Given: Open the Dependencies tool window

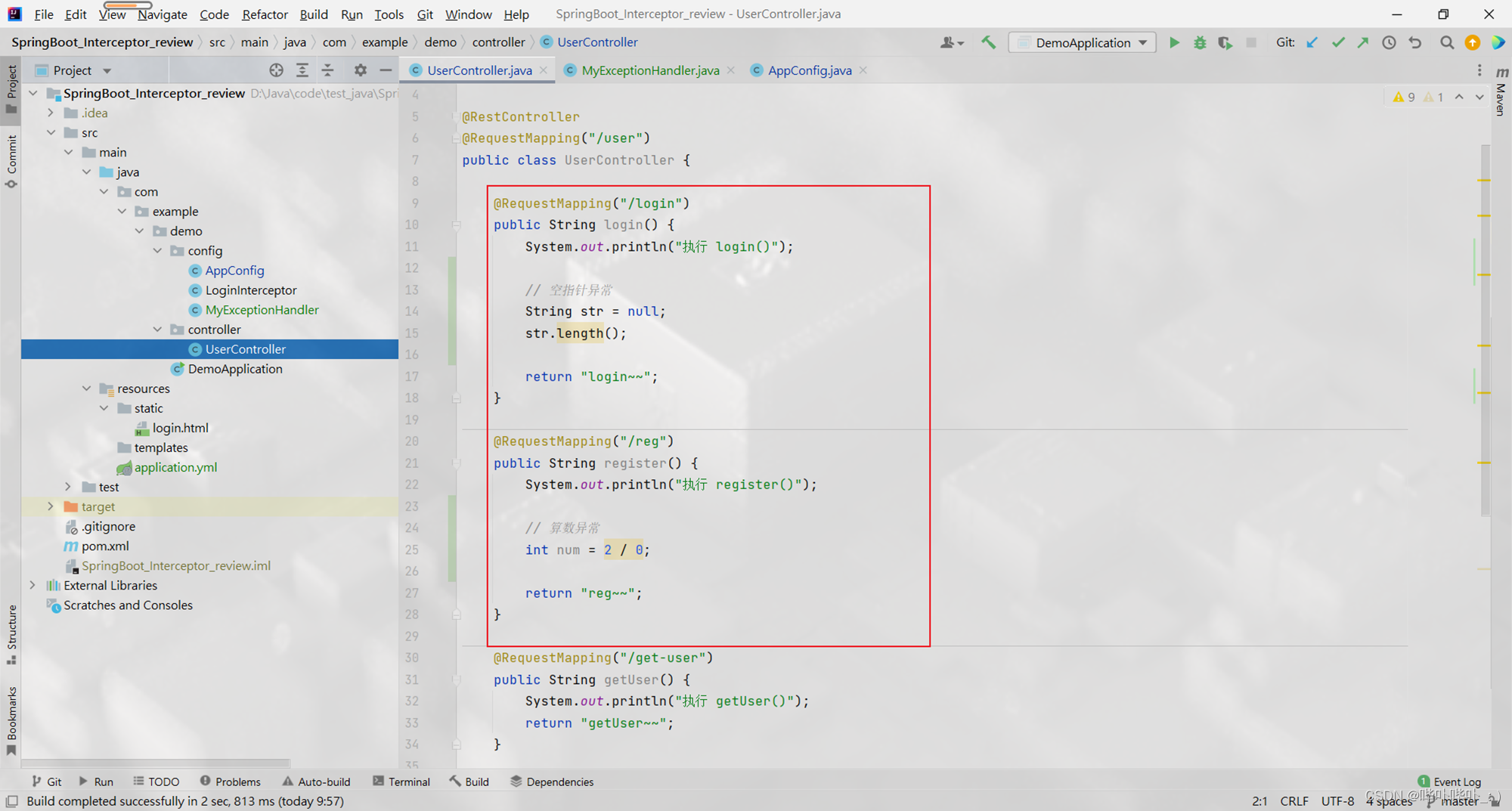Looking at the screenshot, I should tap(552, 782).
